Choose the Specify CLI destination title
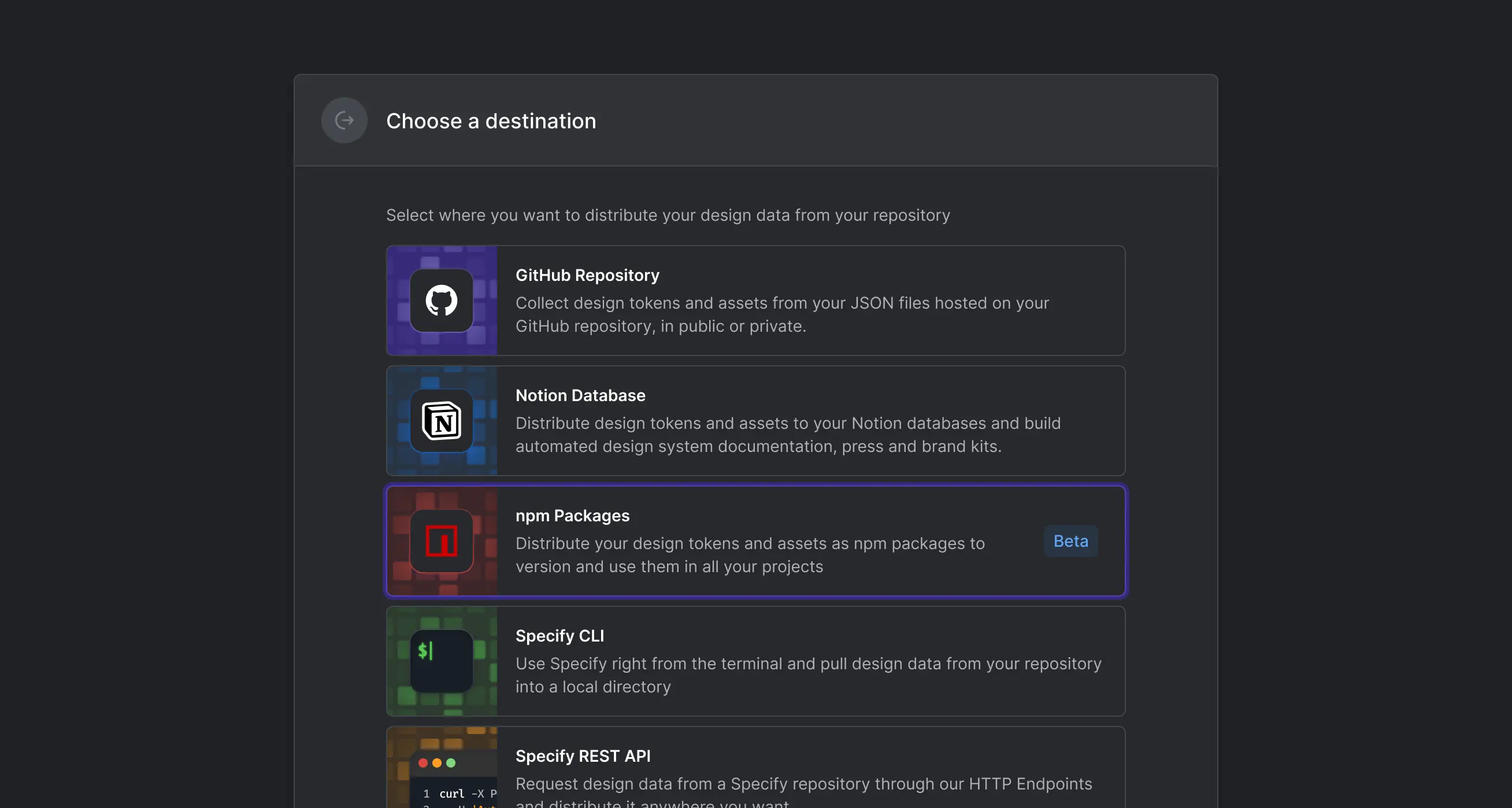 click(x=559, y=636)
